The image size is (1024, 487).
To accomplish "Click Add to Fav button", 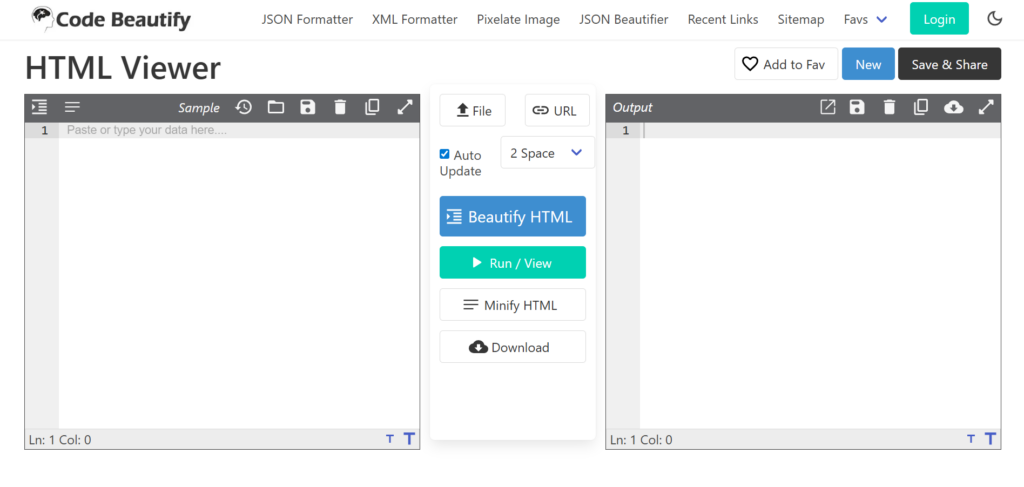I will pos(785,64).
